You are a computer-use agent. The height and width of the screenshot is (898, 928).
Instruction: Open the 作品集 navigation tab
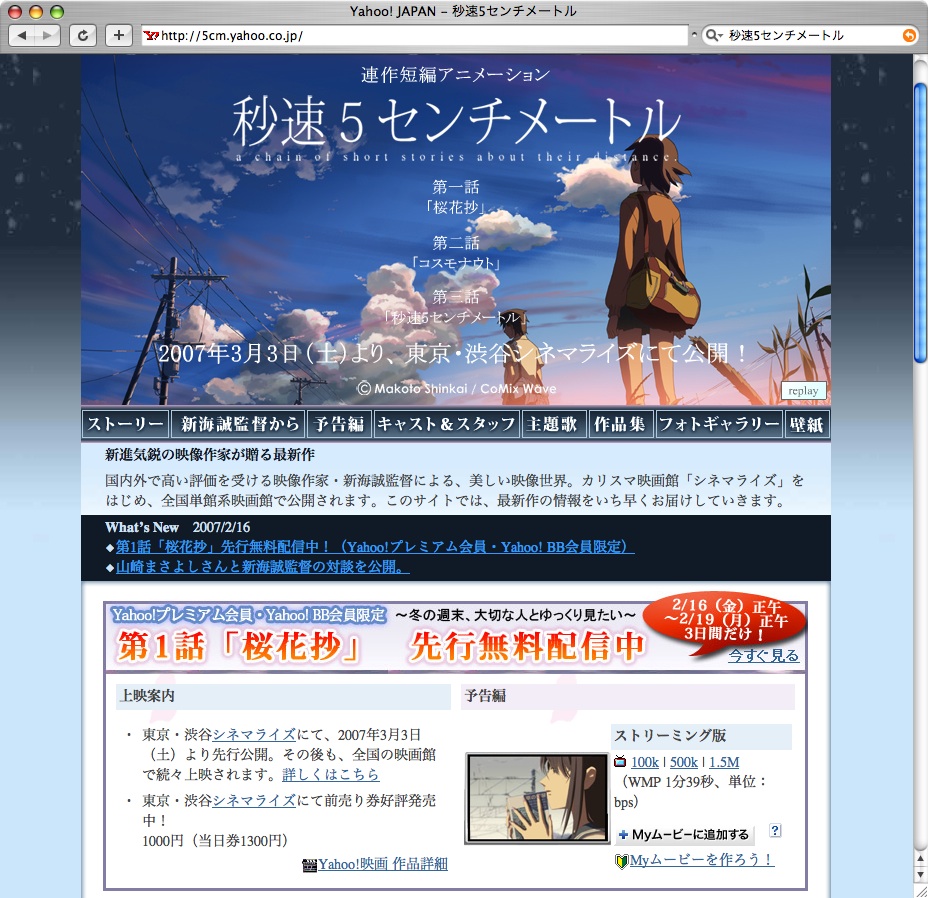pos(620,424)
